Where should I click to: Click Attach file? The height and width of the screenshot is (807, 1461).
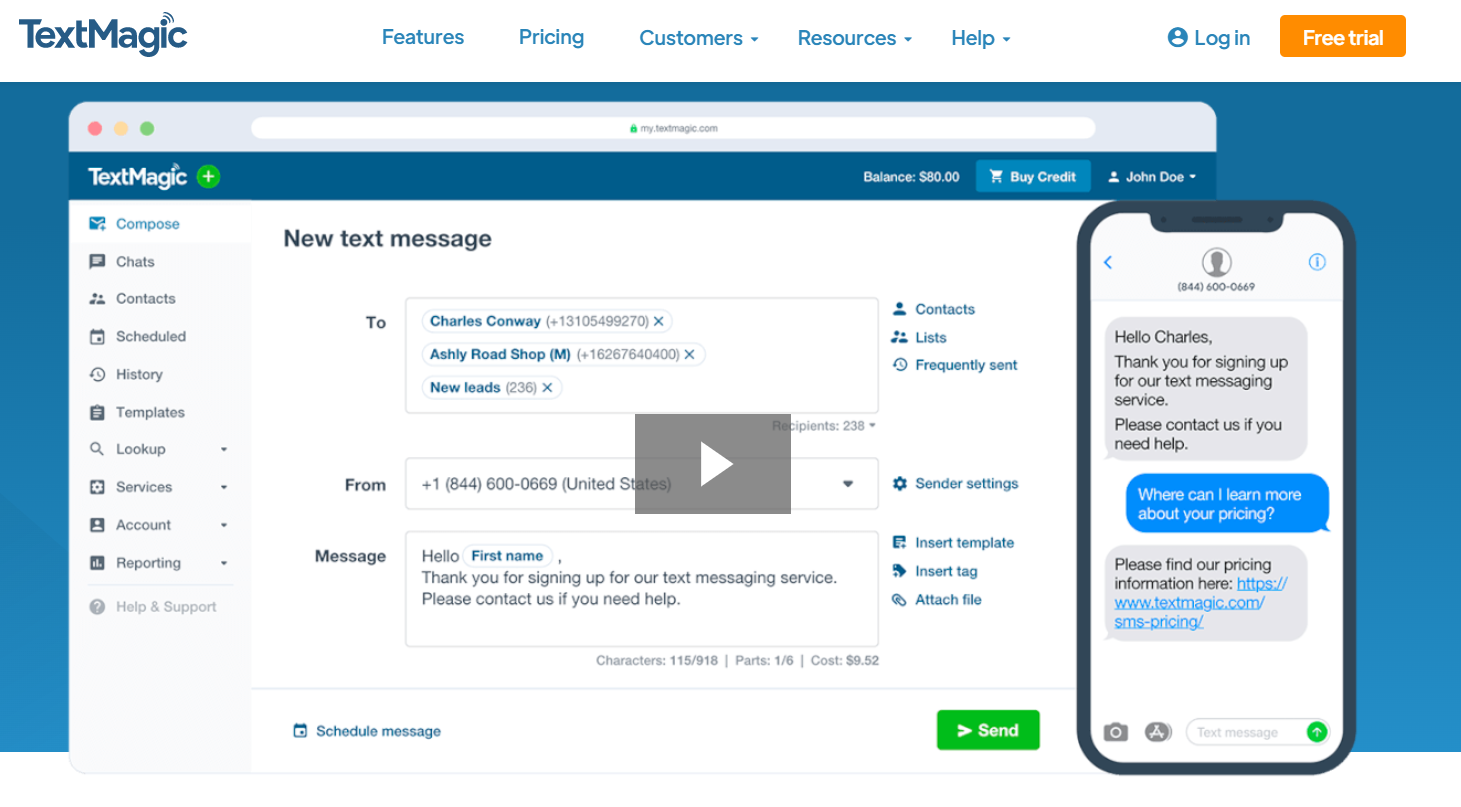pos(937,600)
